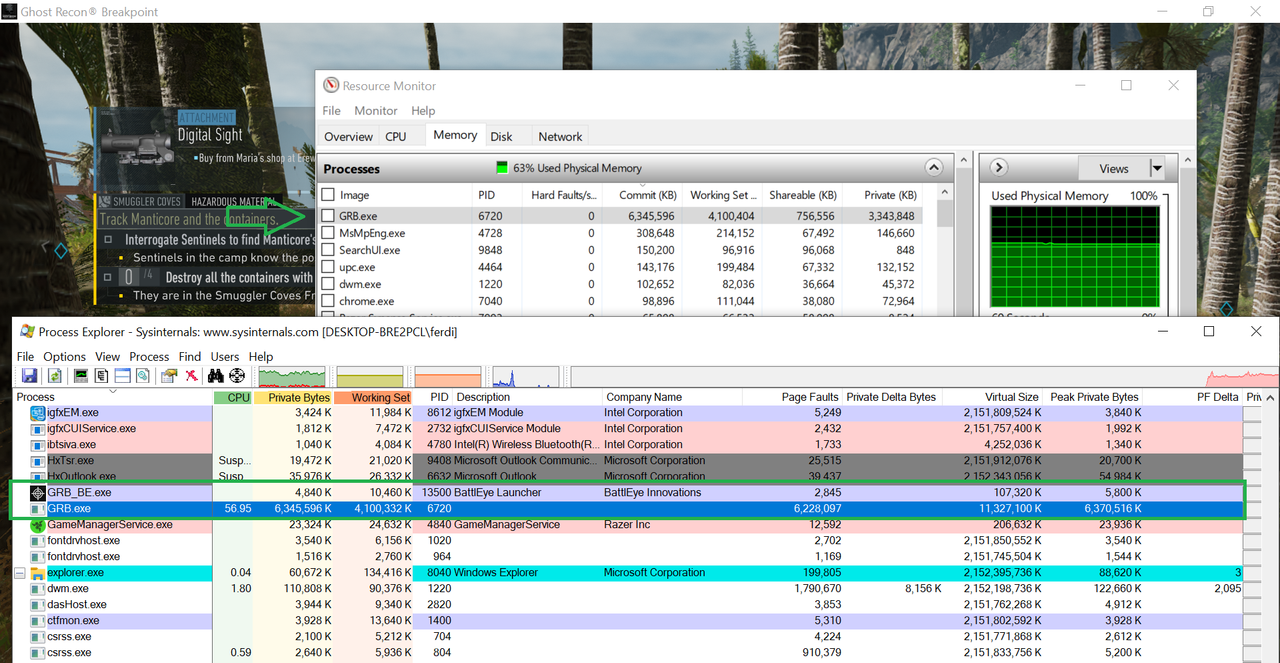Open the Views dropdown arrow
Image resolution: width=1280 pixels, height=663 pixels.
(1157, 168)
